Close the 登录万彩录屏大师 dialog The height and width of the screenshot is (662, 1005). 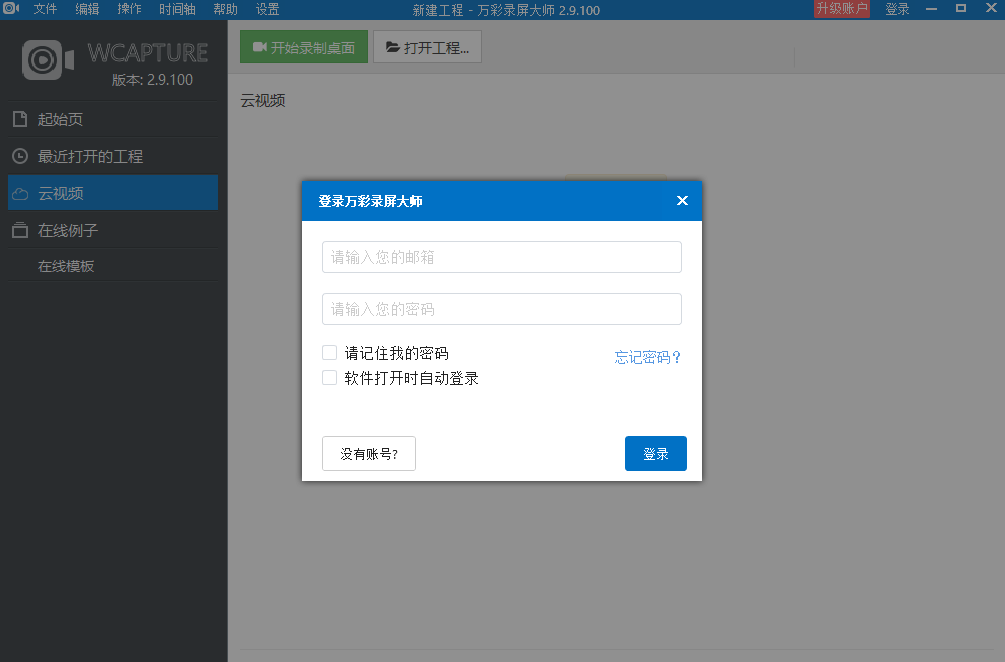tap(683, 201)
